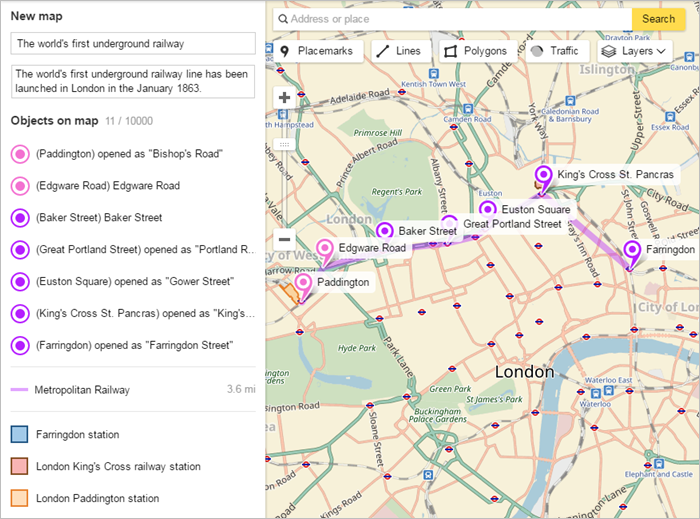
Task: Toggle the Traffic overlay
Action: [x=554, y=51]
